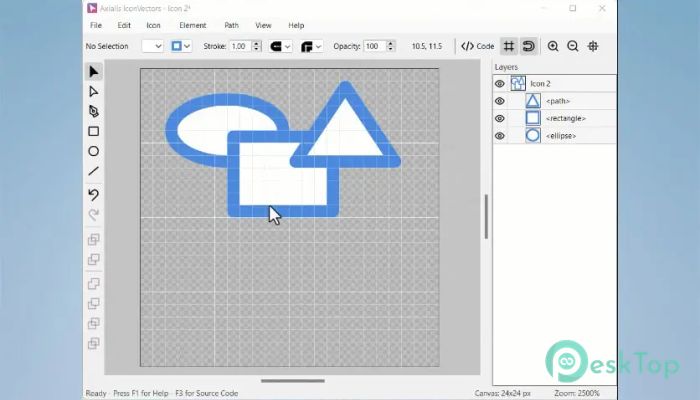Select the Line tool

pyautogui.click(x=93, y=171)
